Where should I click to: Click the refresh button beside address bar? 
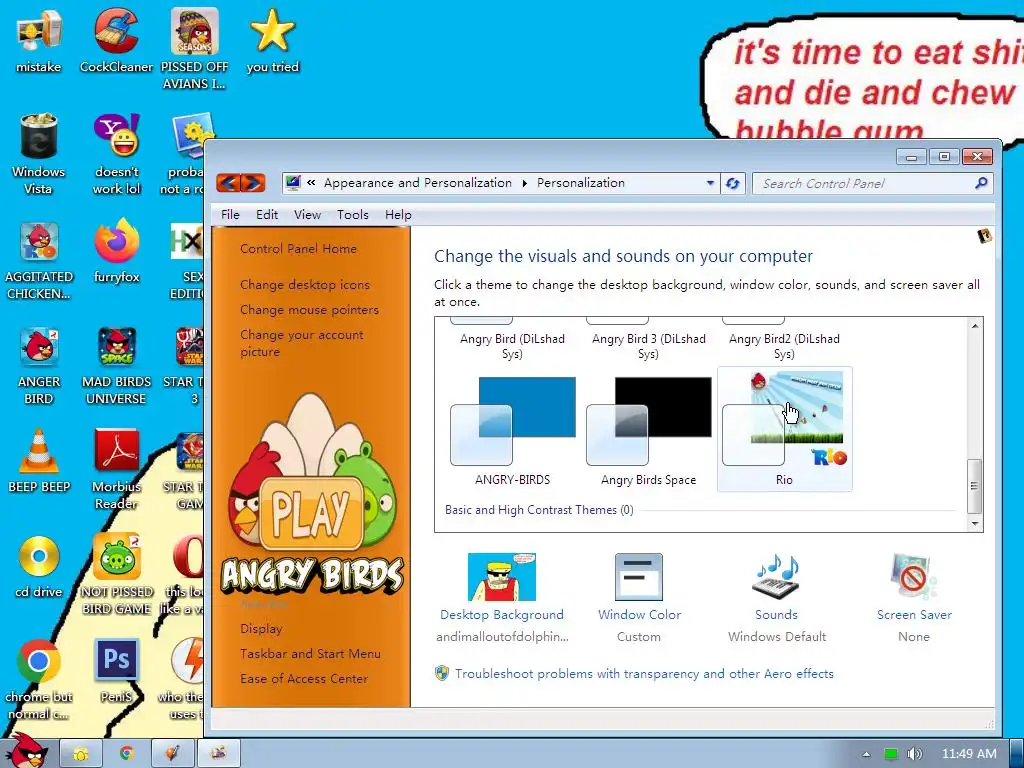pos(733,184)
